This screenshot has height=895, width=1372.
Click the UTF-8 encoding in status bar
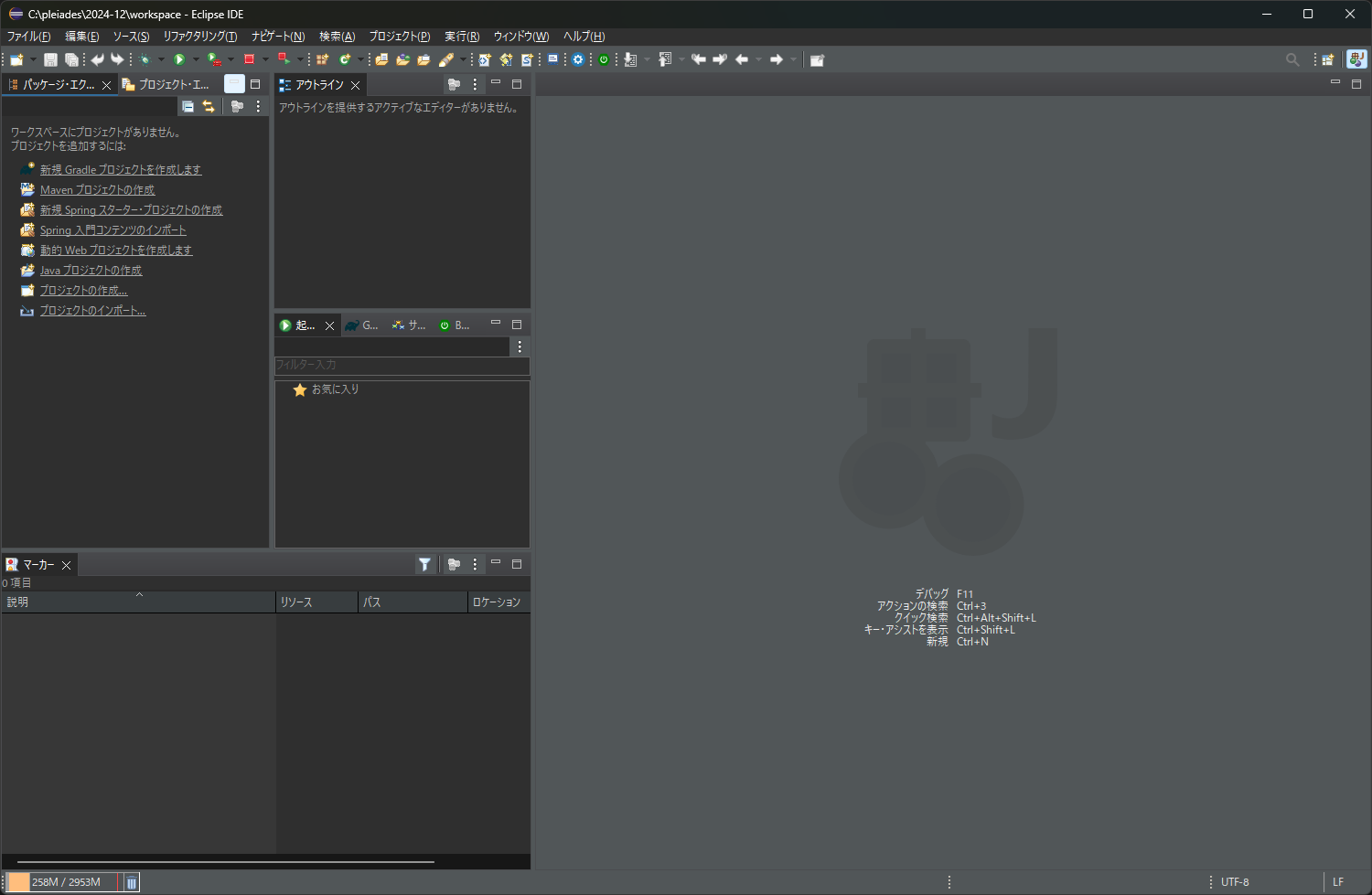tap(1235, 882)
